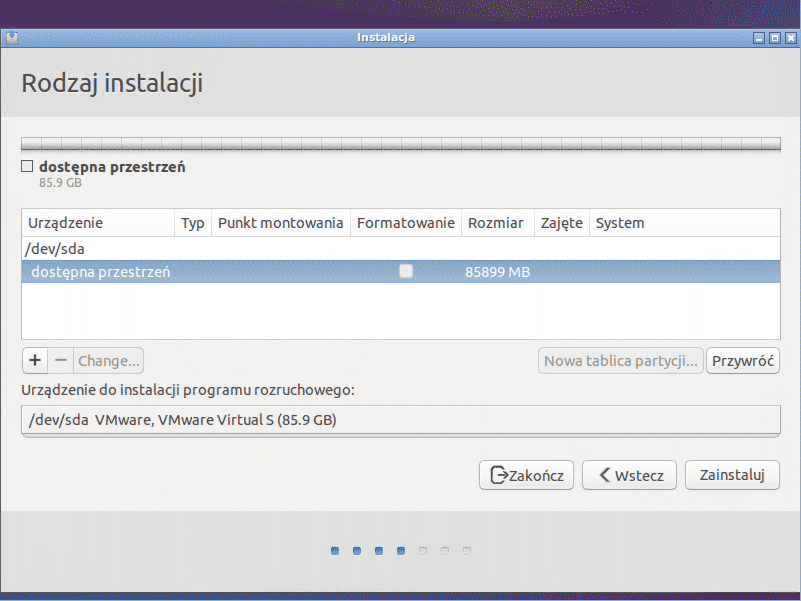Maximize the Instalacja window
This screenshot has height=601, width=801.
coord(774,38)
